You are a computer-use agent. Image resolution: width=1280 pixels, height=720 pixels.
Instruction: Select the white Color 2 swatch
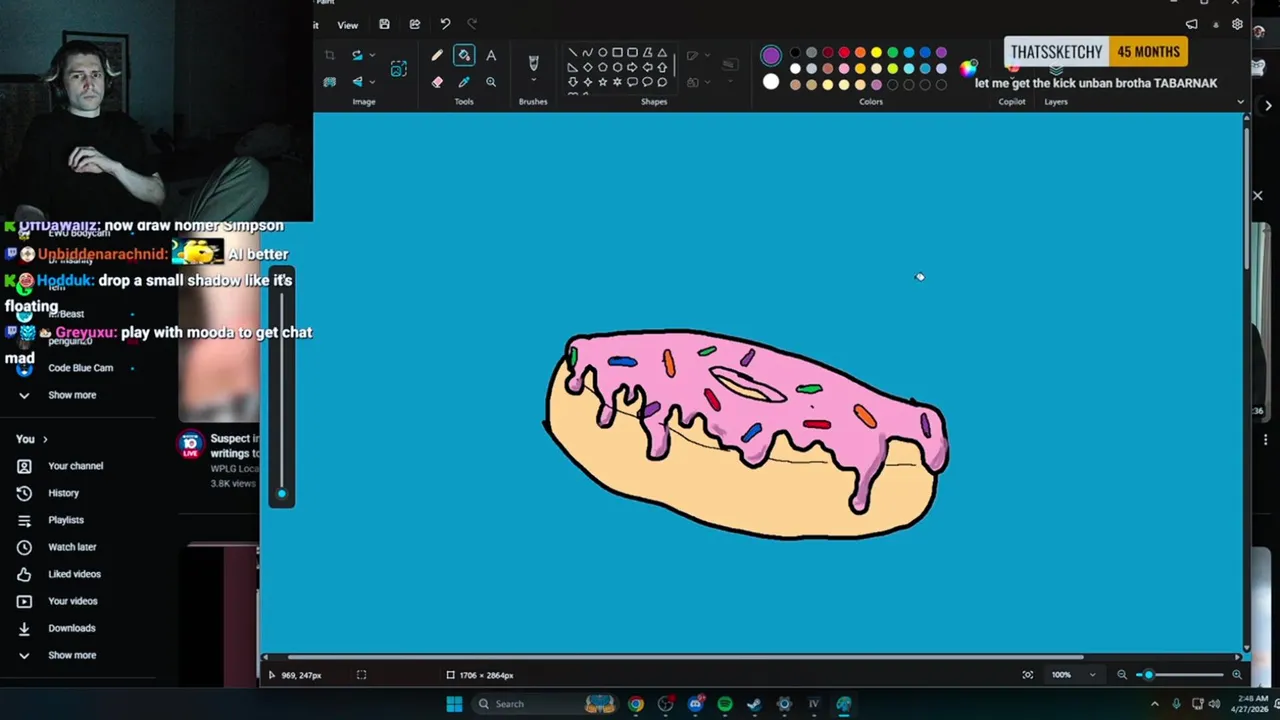click(771, 82)
